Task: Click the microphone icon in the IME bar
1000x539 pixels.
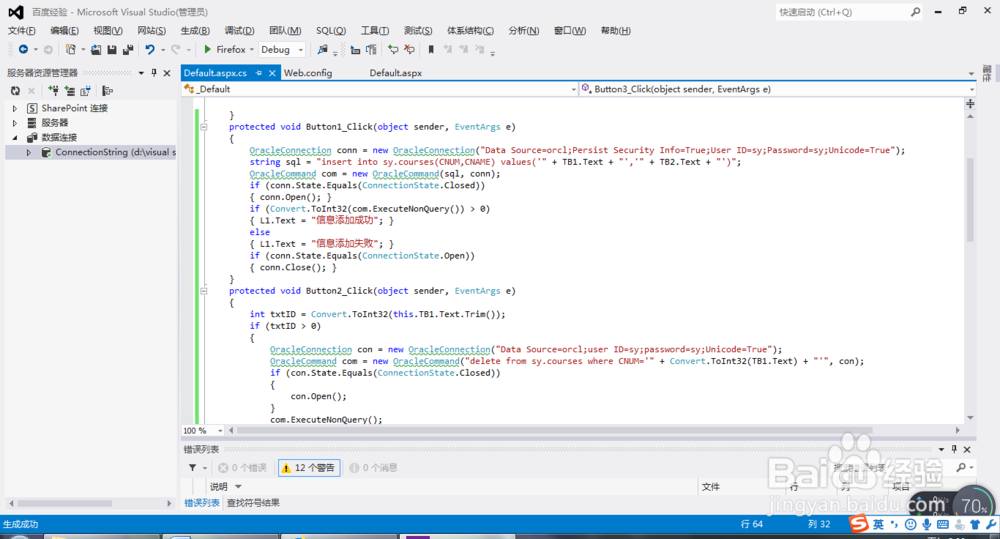Action: click(926, 524)
